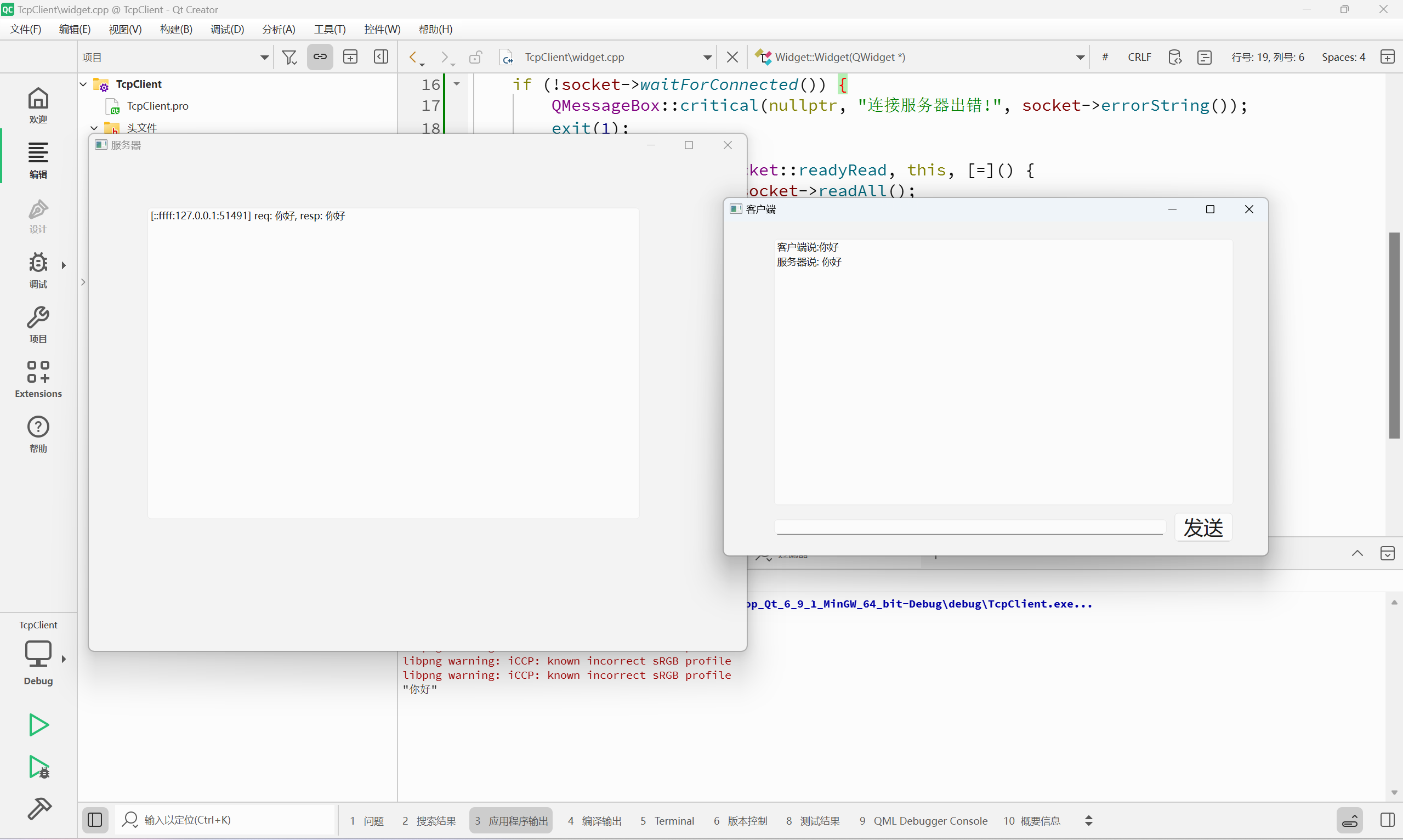
Task: Toggle the left sidebar visibility
Action: click(x=95, y=820)
